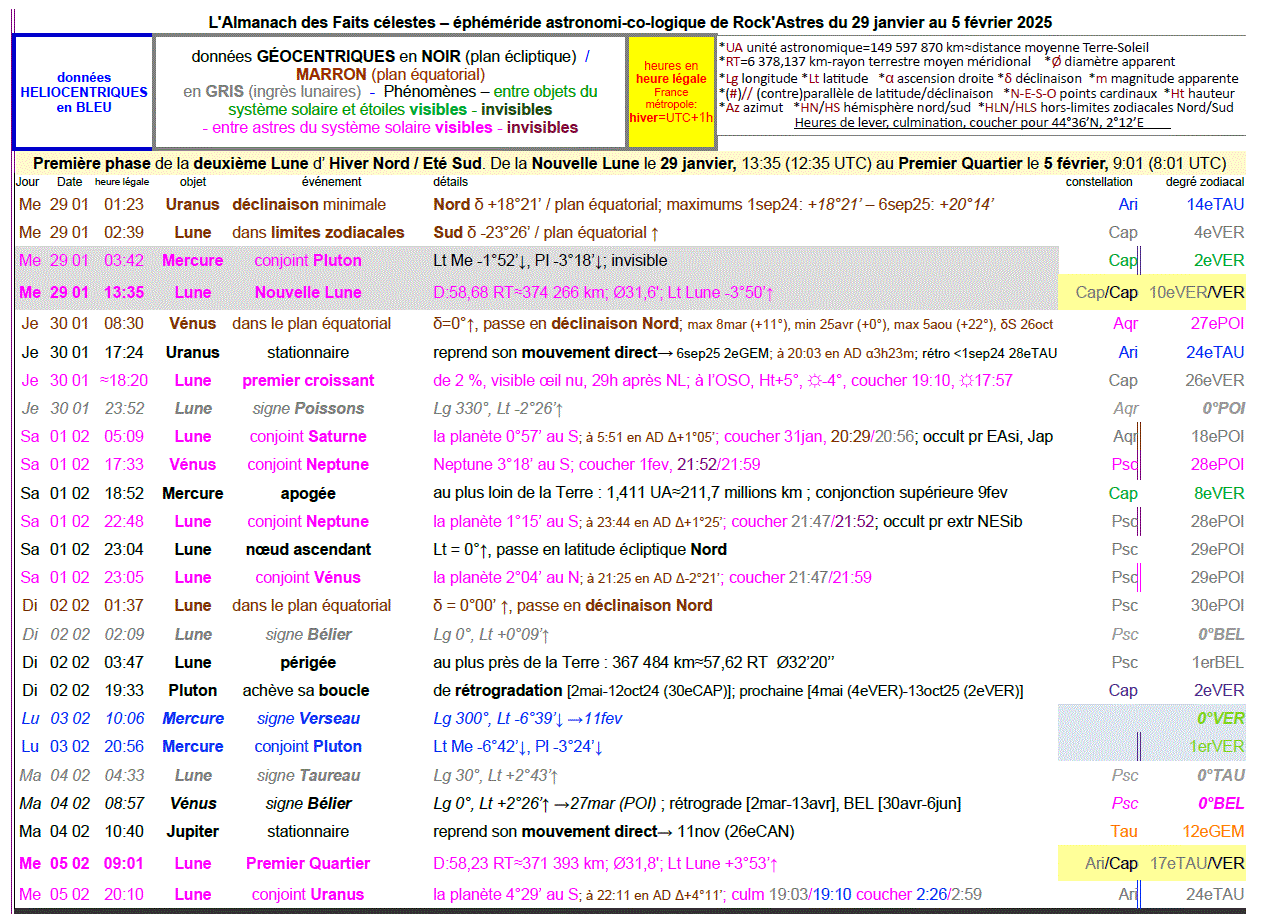Screen dimensions: 1261x914
Task: Click '0°VER' green zodiac degree cell
Action: pos(1221,718)
